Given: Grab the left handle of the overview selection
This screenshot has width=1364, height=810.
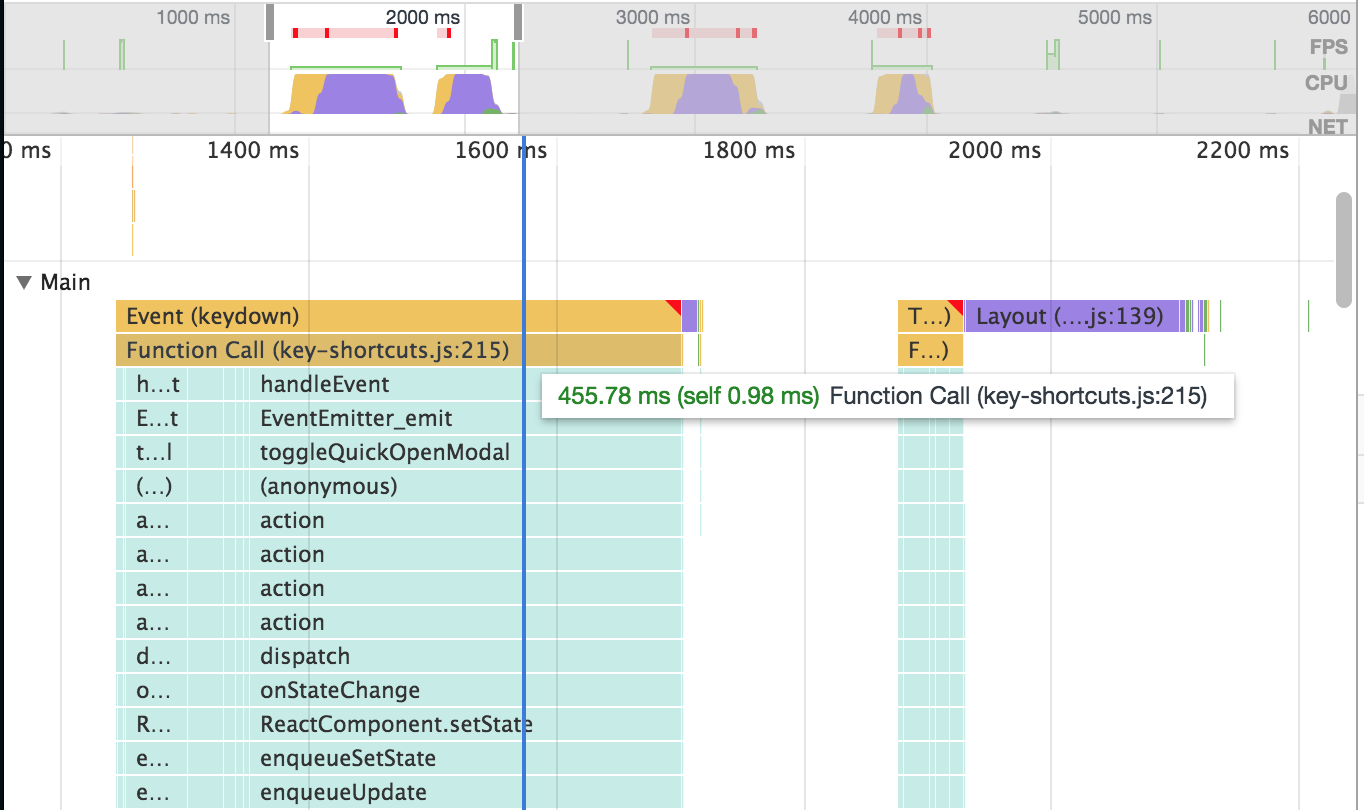Looking at the screenshot, I should [x=269, y=23].
